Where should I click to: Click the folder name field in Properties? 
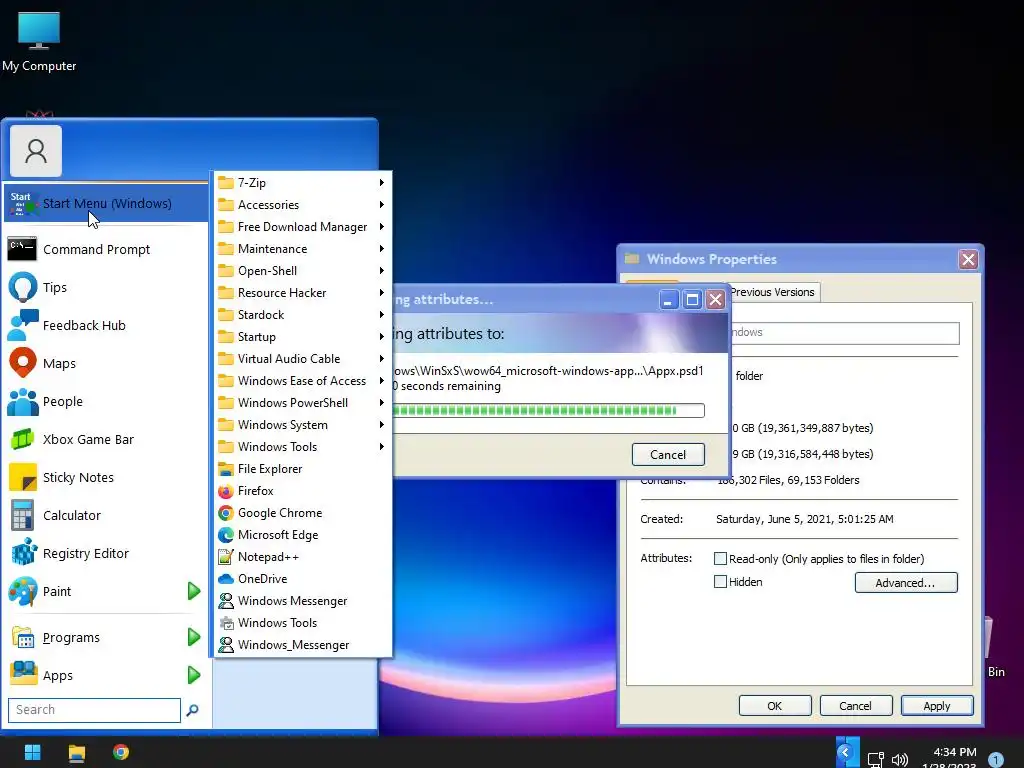coord(844,333)
